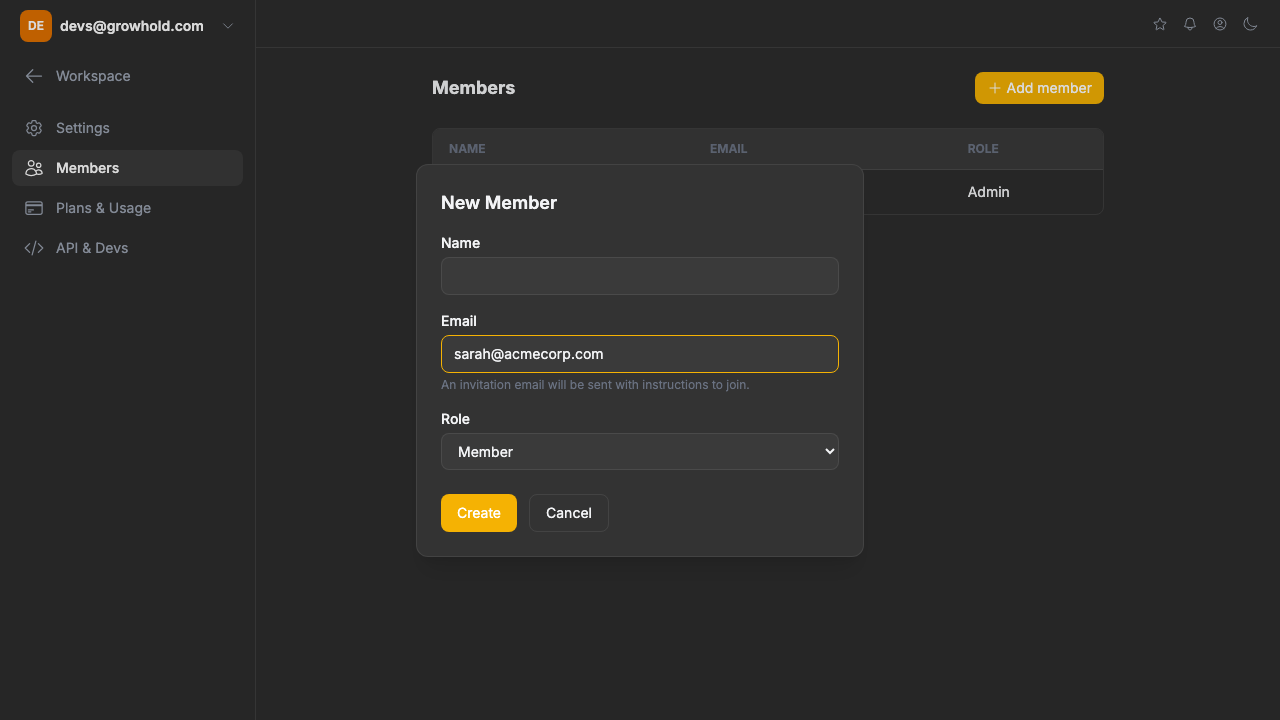Toggle dark mode moon icon

pos(1250,24)
